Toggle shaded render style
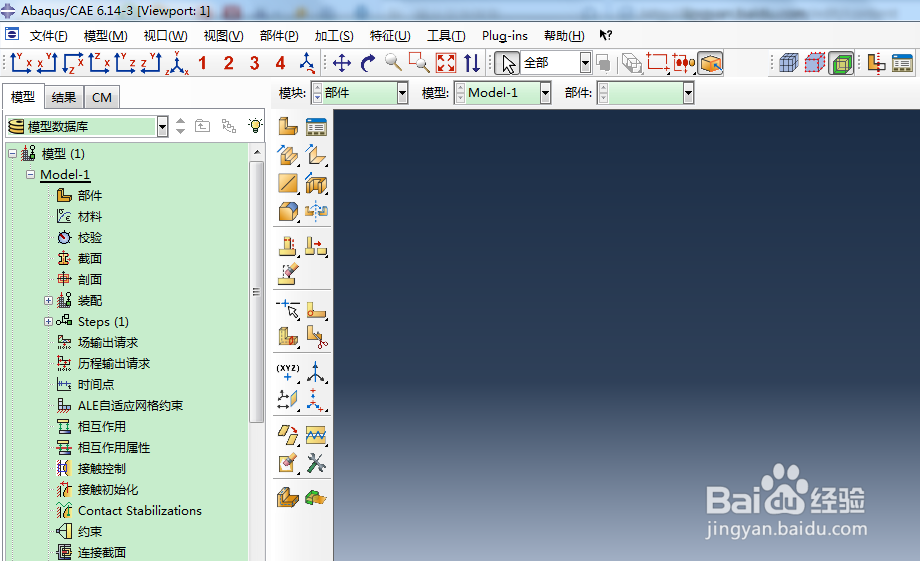This screenshot has width=920, height=561. click(x=841, y=63)
